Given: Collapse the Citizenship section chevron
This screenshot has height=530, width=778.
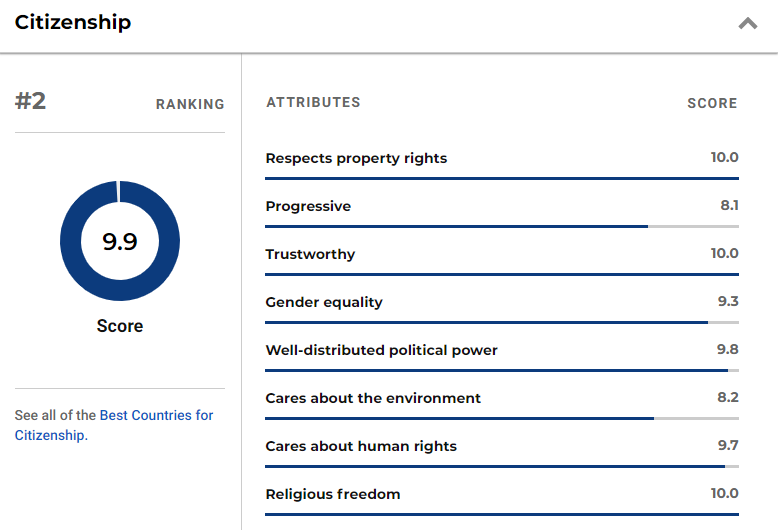Looking at the screenshot, I should coord(747,23).
